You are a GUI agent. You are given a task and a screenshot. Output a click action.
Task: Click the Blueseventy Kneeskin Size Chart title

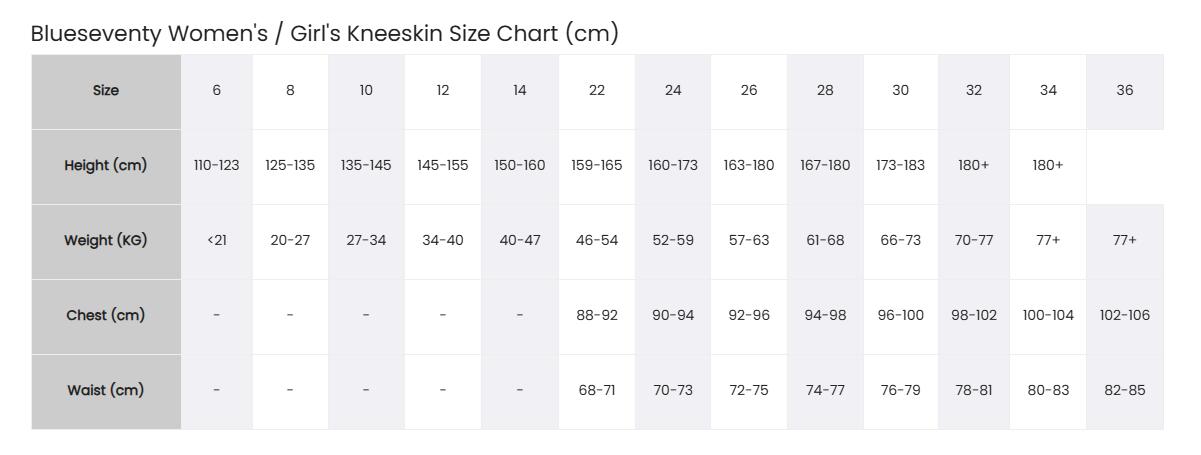point(325,33)
